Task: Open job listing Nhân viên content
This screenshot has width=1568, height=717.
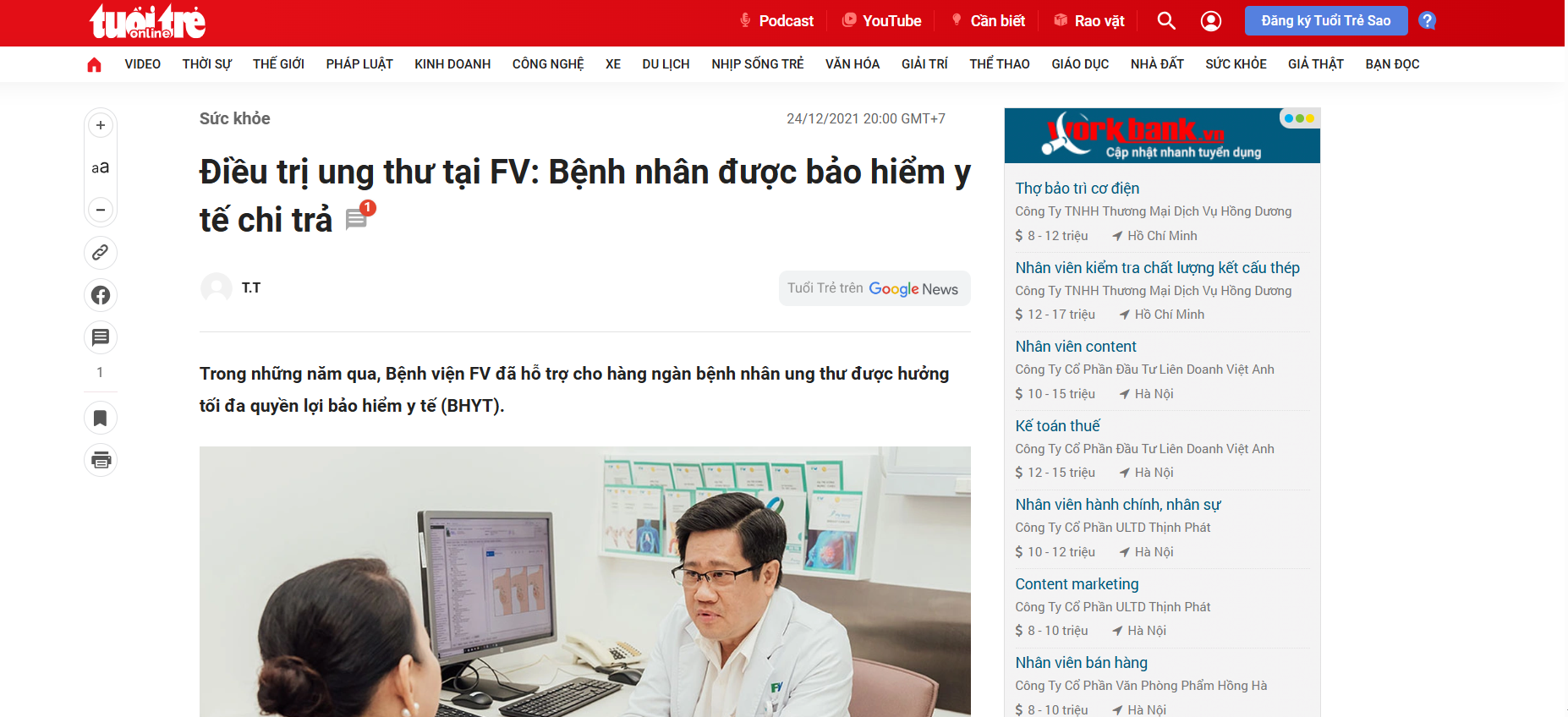Action: point(1075,347)
